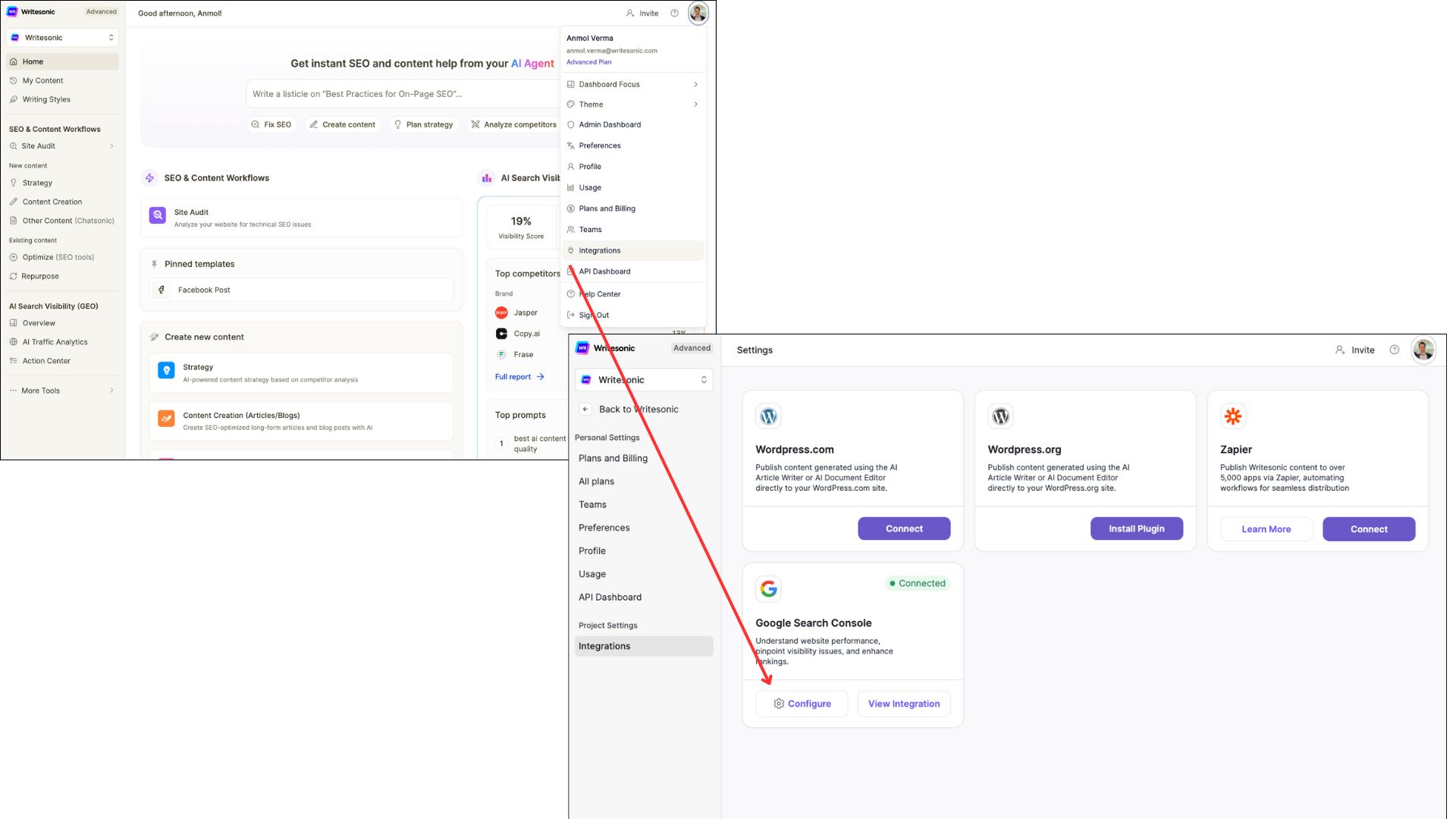Click the Wordpress.com logo icon

pos(768,416)
